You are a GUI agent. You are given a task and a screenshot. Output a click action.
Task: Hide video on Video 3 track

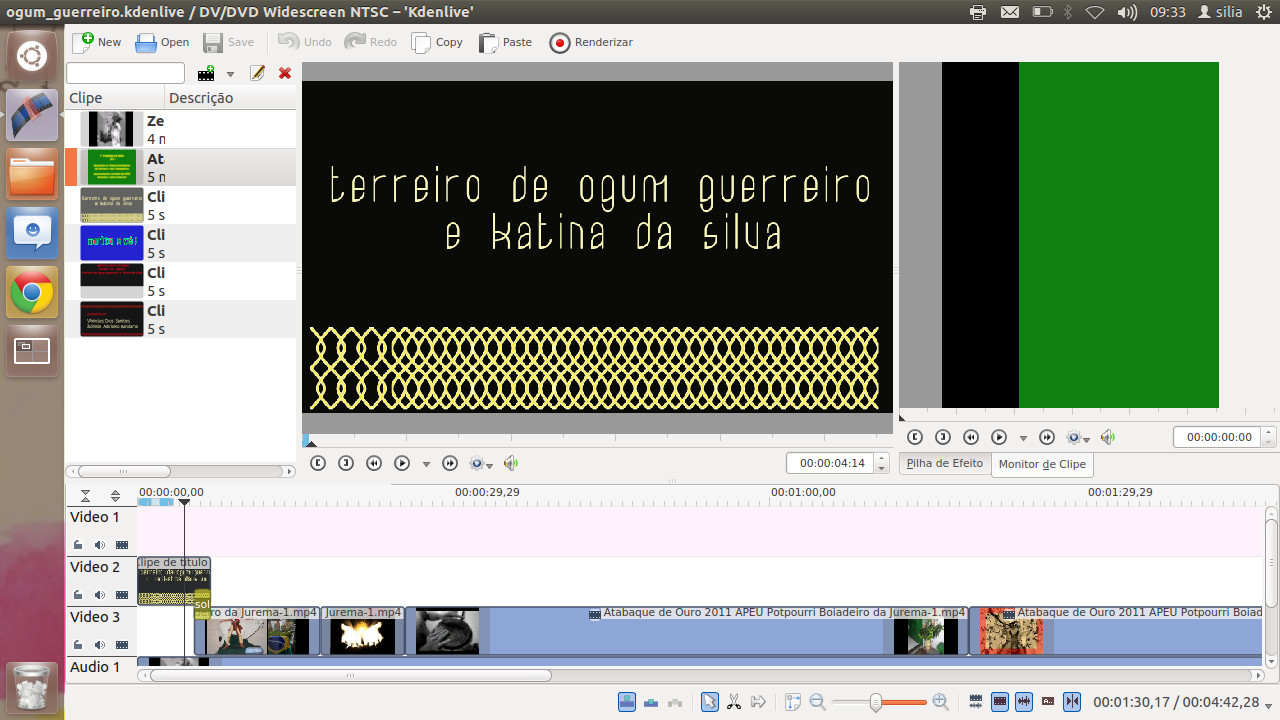122,645
